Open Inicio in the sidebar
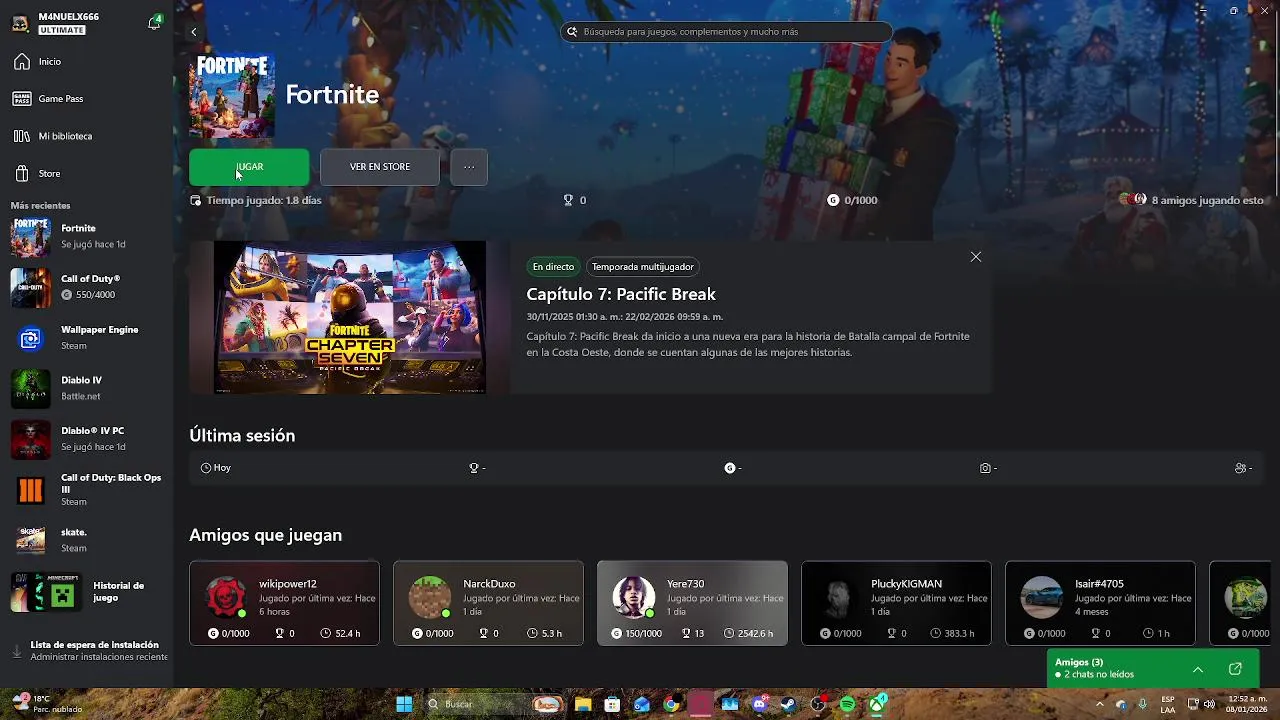Viewport: 1280px width, 720px height. point(86,62)
